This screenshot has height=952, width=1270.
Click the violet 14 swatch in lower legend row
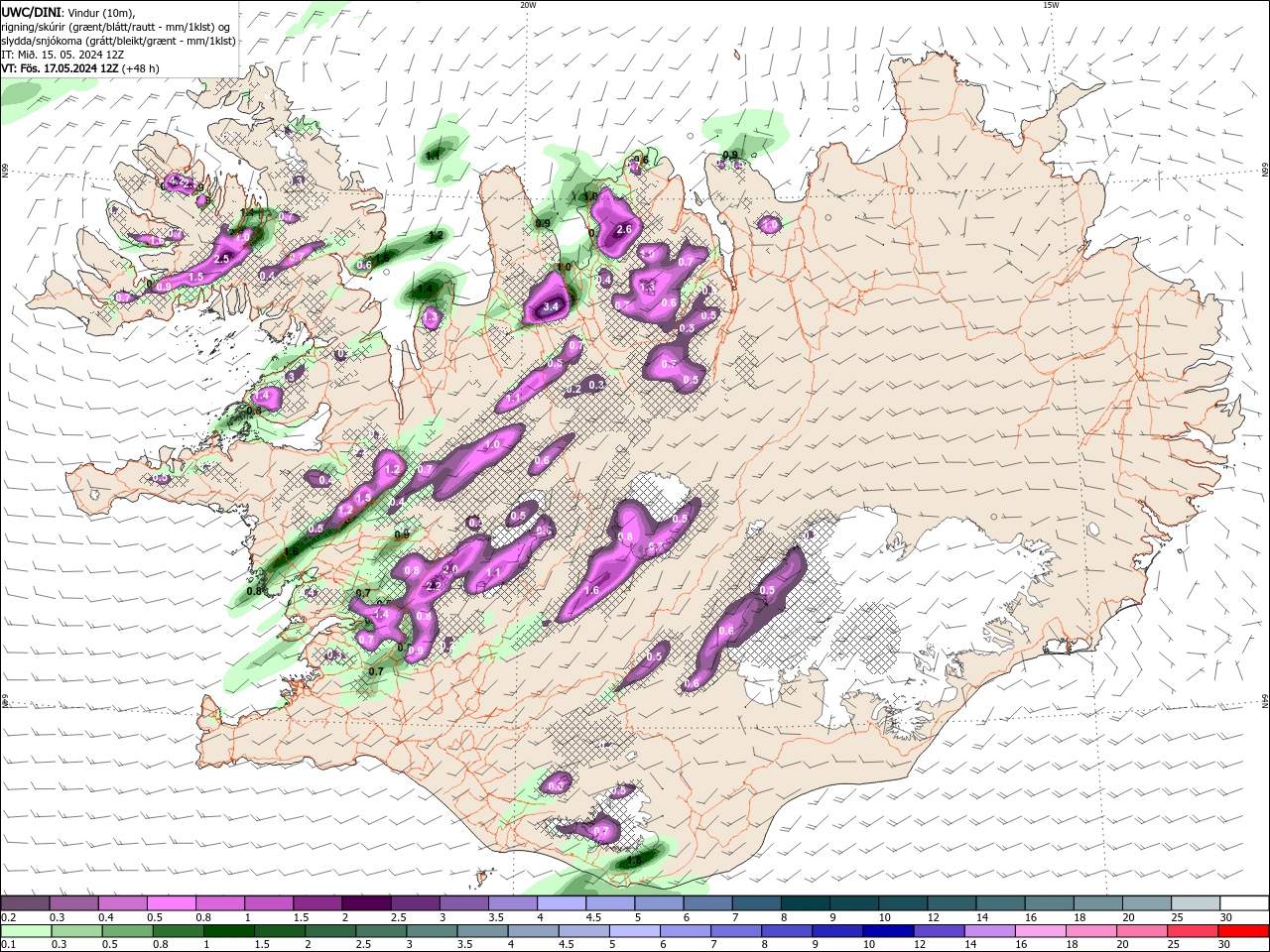990,931
